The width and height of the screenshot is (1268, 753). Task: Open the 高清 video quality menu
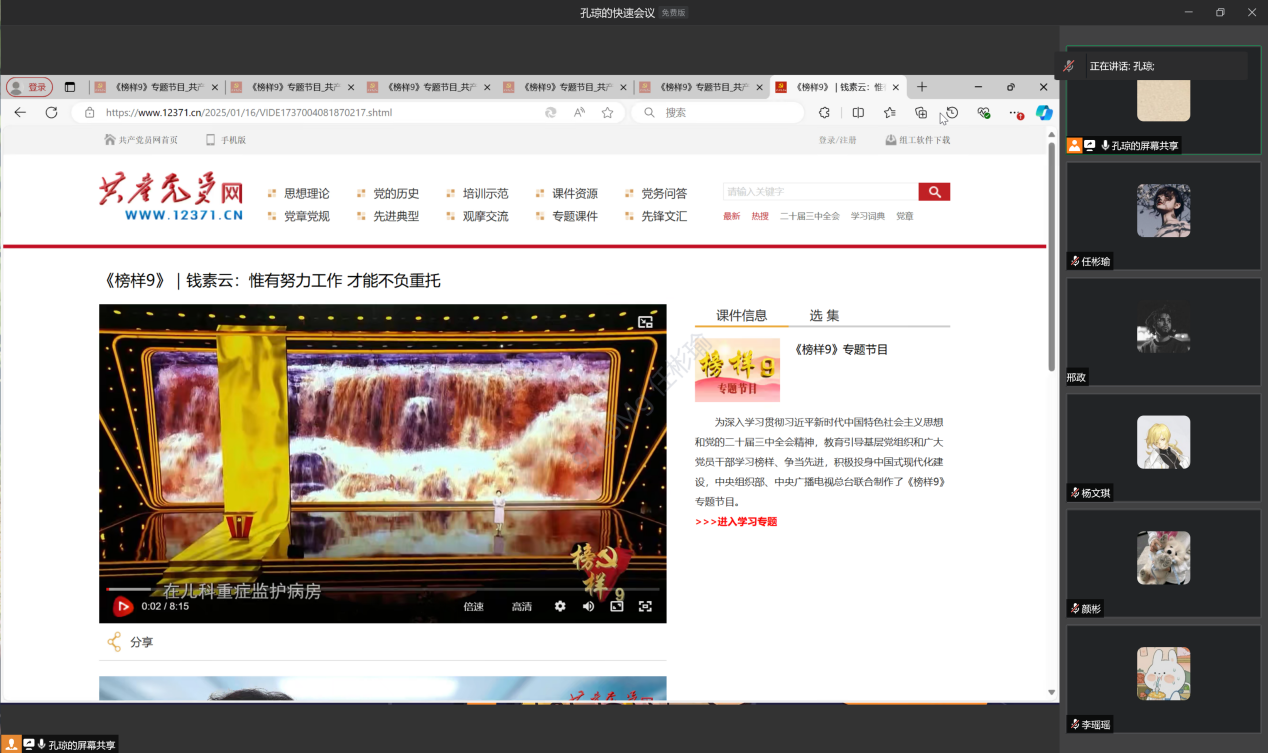point(522,606)
